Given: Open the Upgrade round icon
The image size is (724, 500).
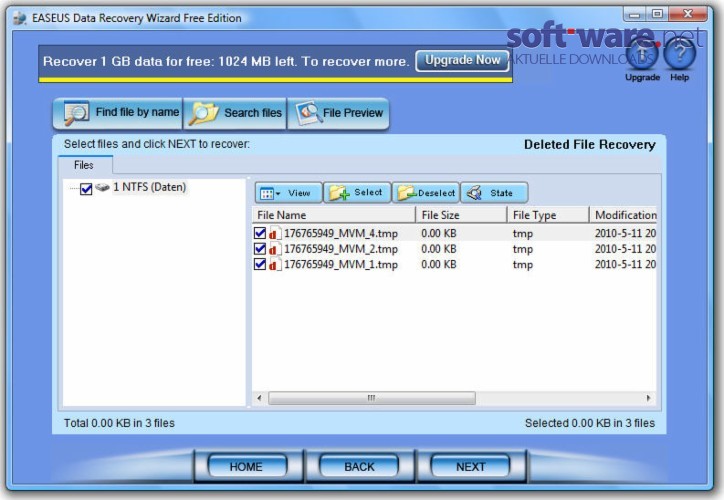Looking at the screenshot, I should [642, 54].
